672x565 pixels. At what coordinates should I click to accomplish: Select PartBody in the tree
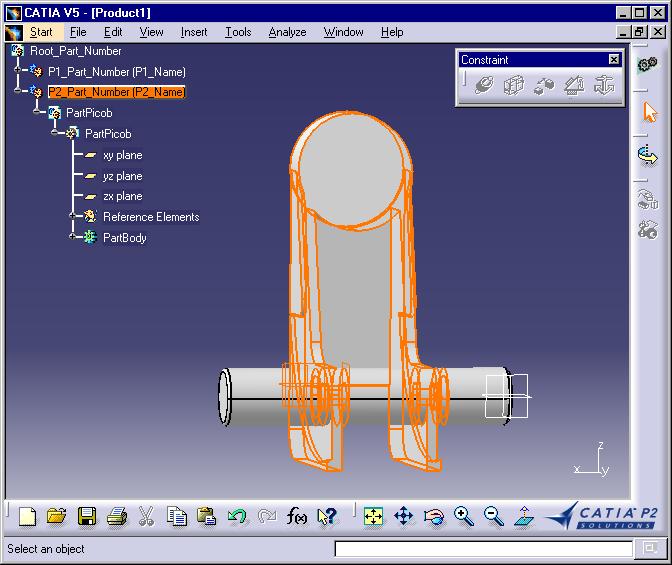click(x=125, y=237)
